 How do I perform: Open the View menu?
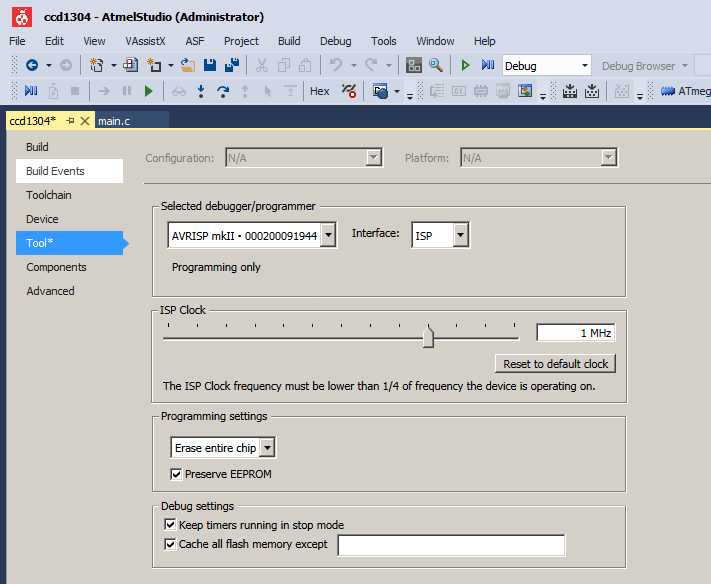coord(94,41)
